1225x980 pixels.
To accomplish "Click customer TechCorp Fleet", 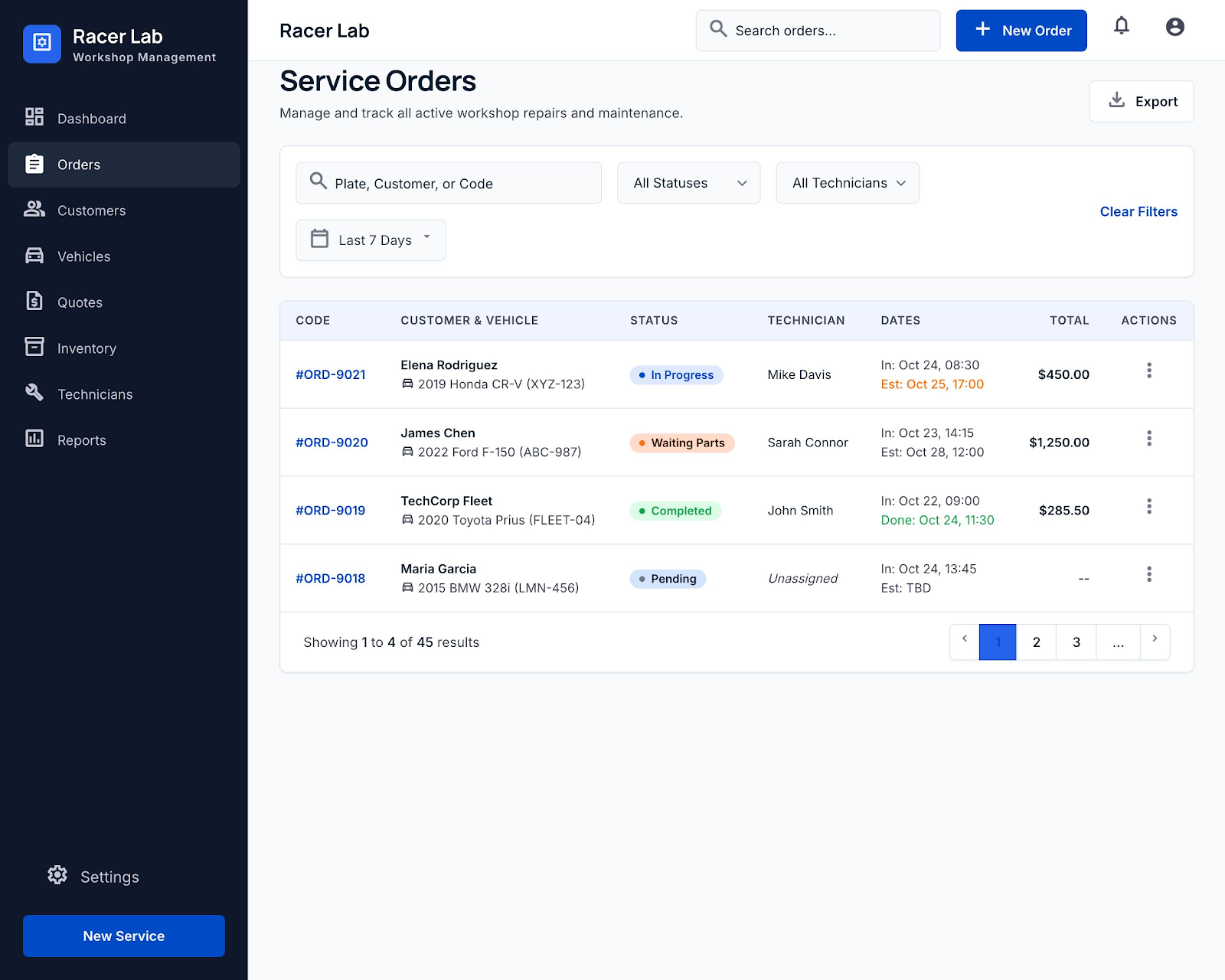I will (446, 501).
